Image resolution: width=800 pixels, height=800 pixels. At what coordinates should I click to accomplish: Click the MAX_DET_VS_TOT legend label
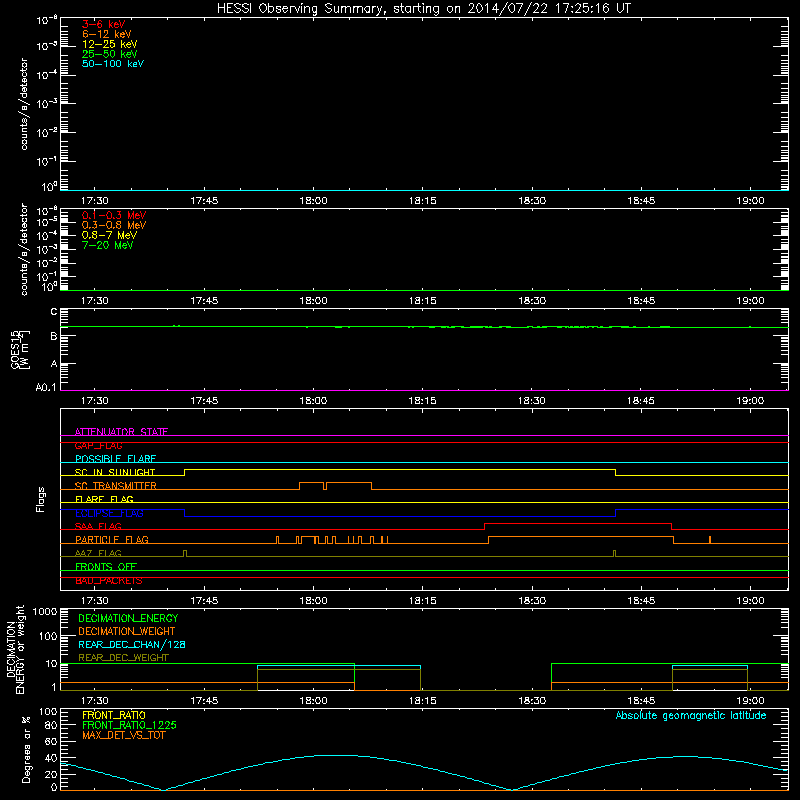123,735
